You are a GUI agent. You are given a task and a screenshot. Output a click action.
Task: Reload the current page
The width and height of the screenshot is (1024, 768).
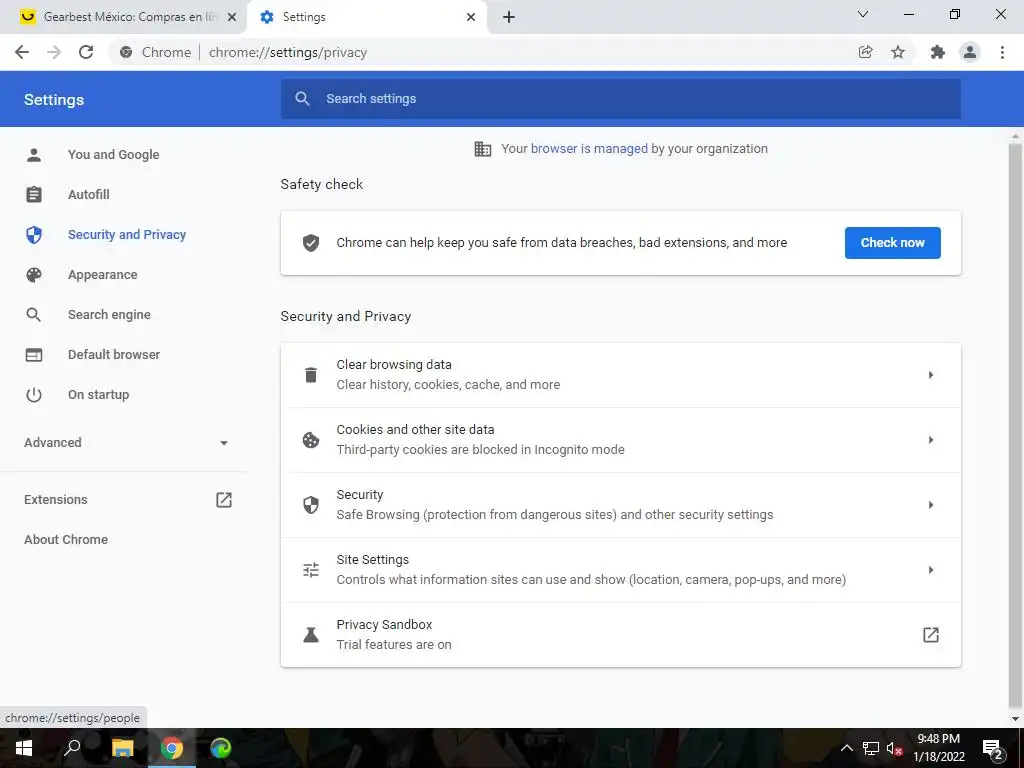pyautogui.click(x=86, y=52)
